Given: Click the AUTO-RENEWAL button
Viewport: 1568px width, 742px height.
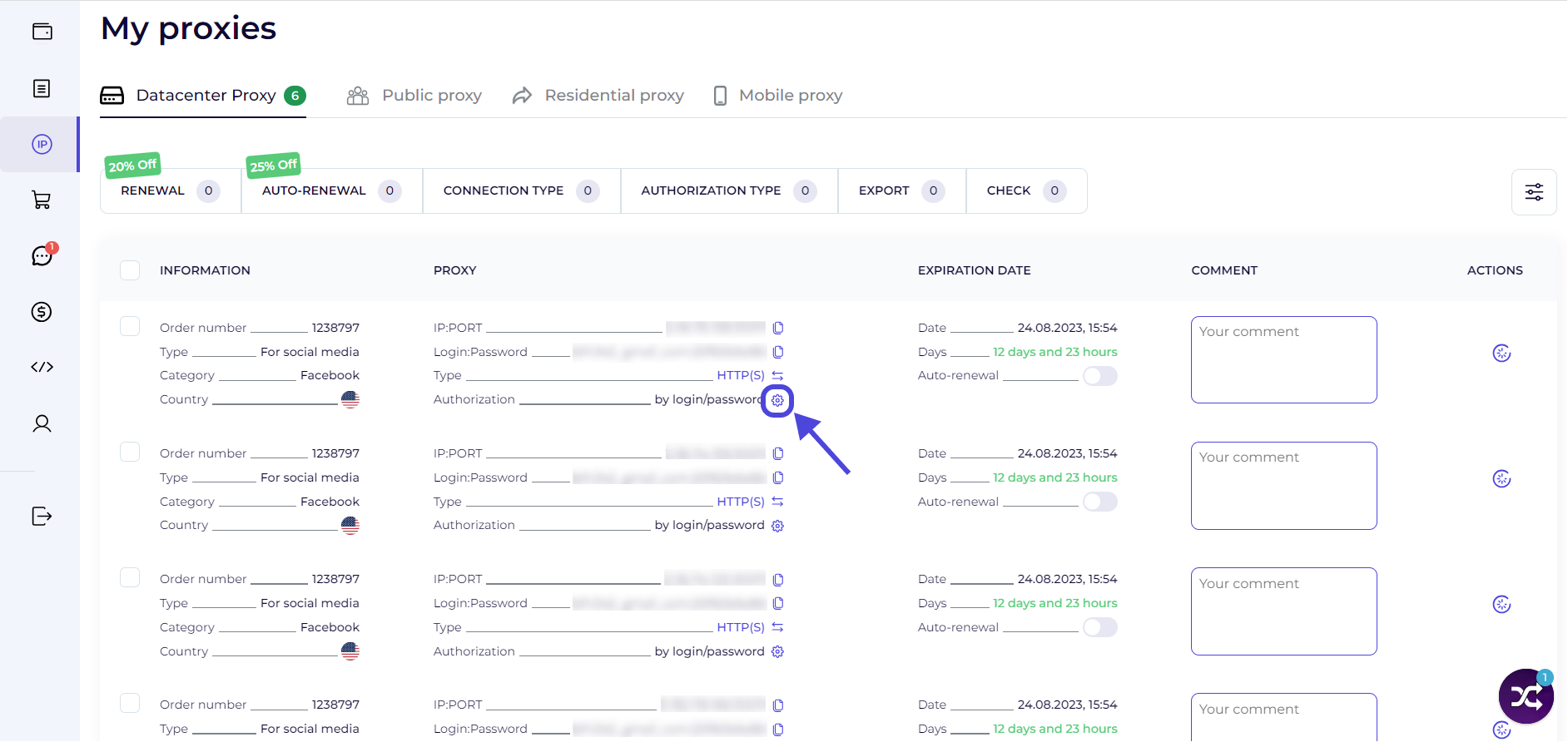Looking at the screenshot, I should 332,191.
